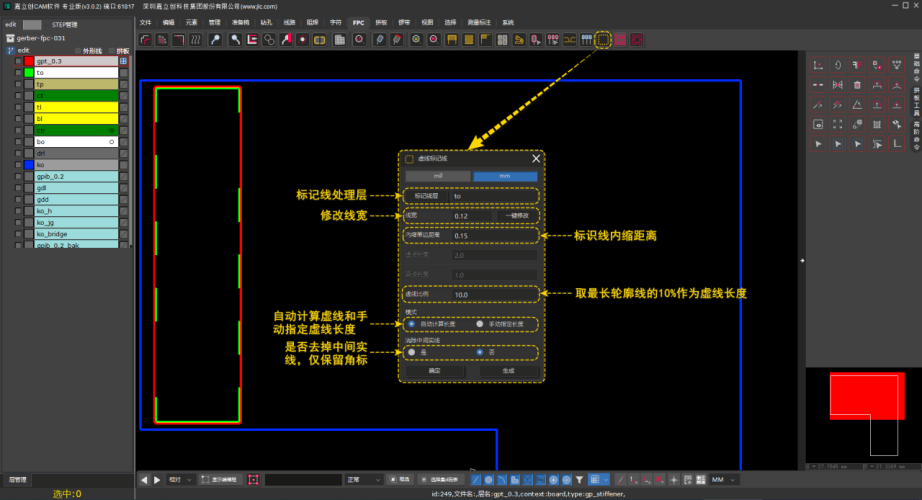The height and width of the screenshot is (500, 922).
Task: Click the previous arrow in bottom bar
Action: [144, 480]
